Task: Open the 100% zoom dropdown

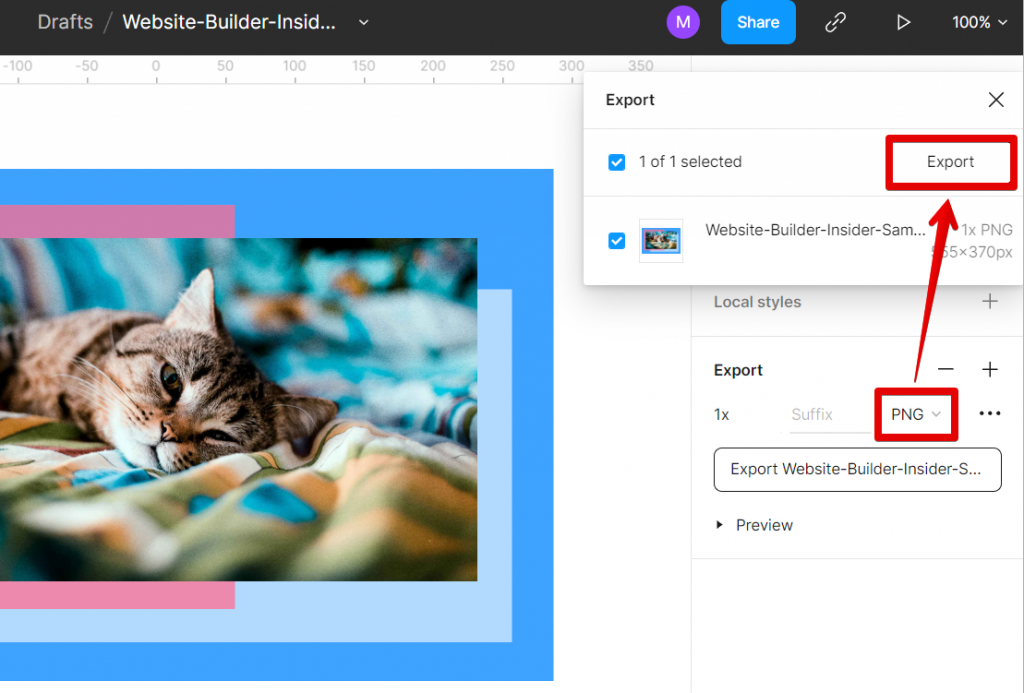Action: (x=979, y=22)
